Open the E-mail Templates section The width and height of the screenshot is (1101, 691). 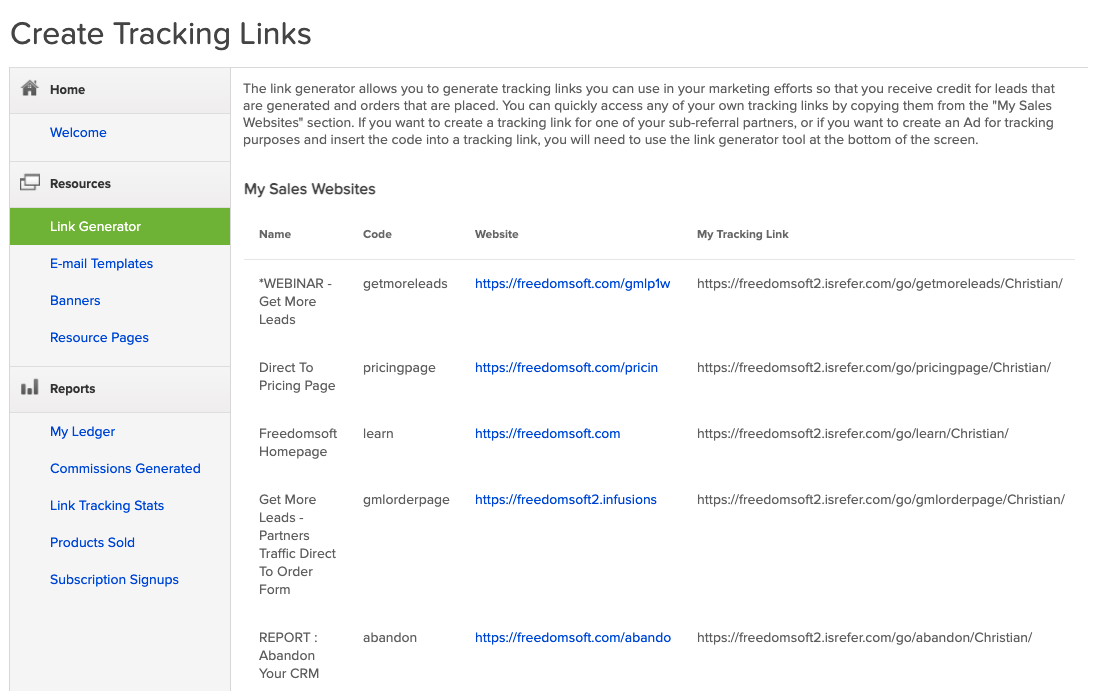coord(101,263)
